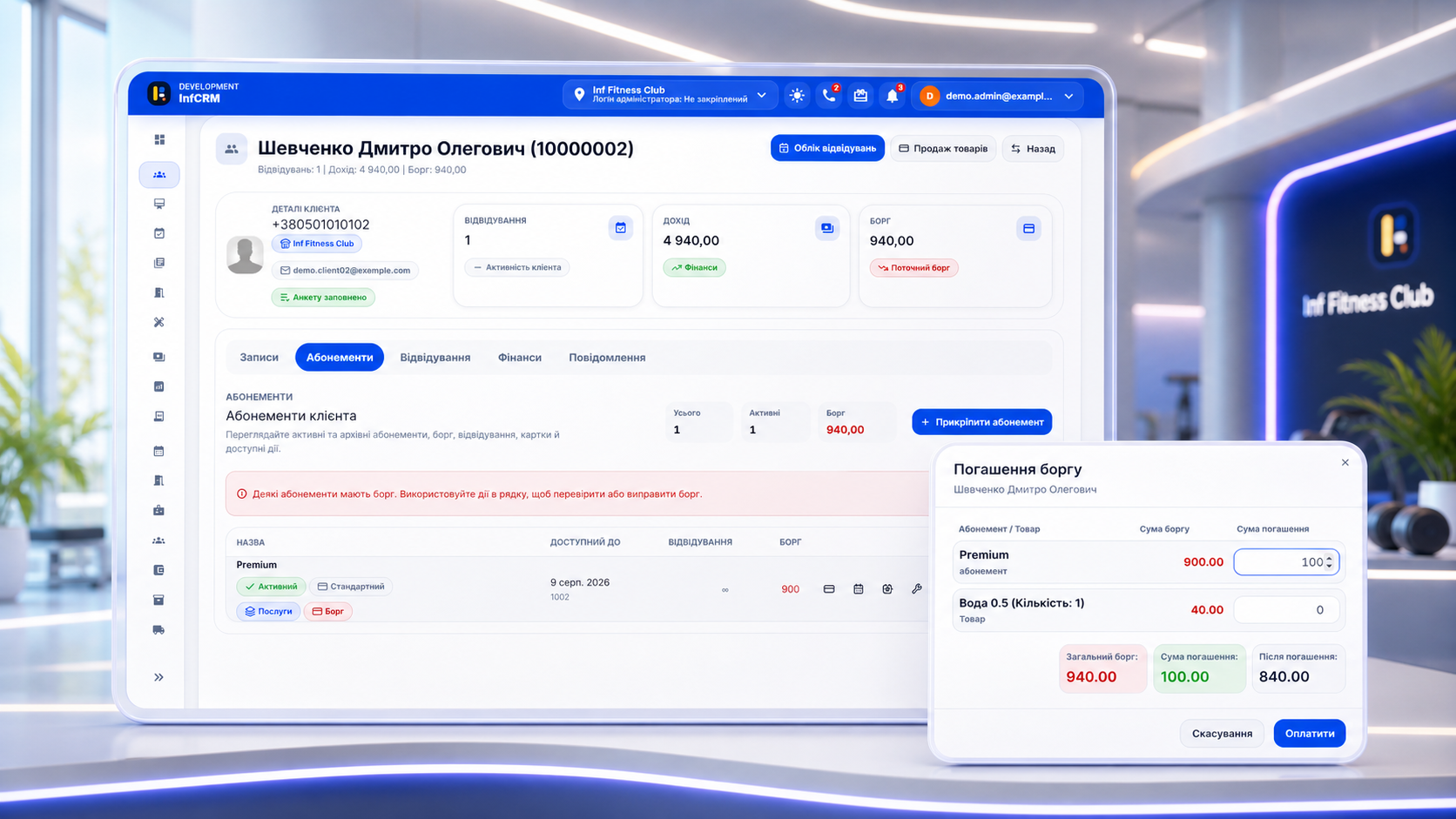Click the Inf Fitness Club client badge
Screen dimensions: 1456x819
[316, 244]
